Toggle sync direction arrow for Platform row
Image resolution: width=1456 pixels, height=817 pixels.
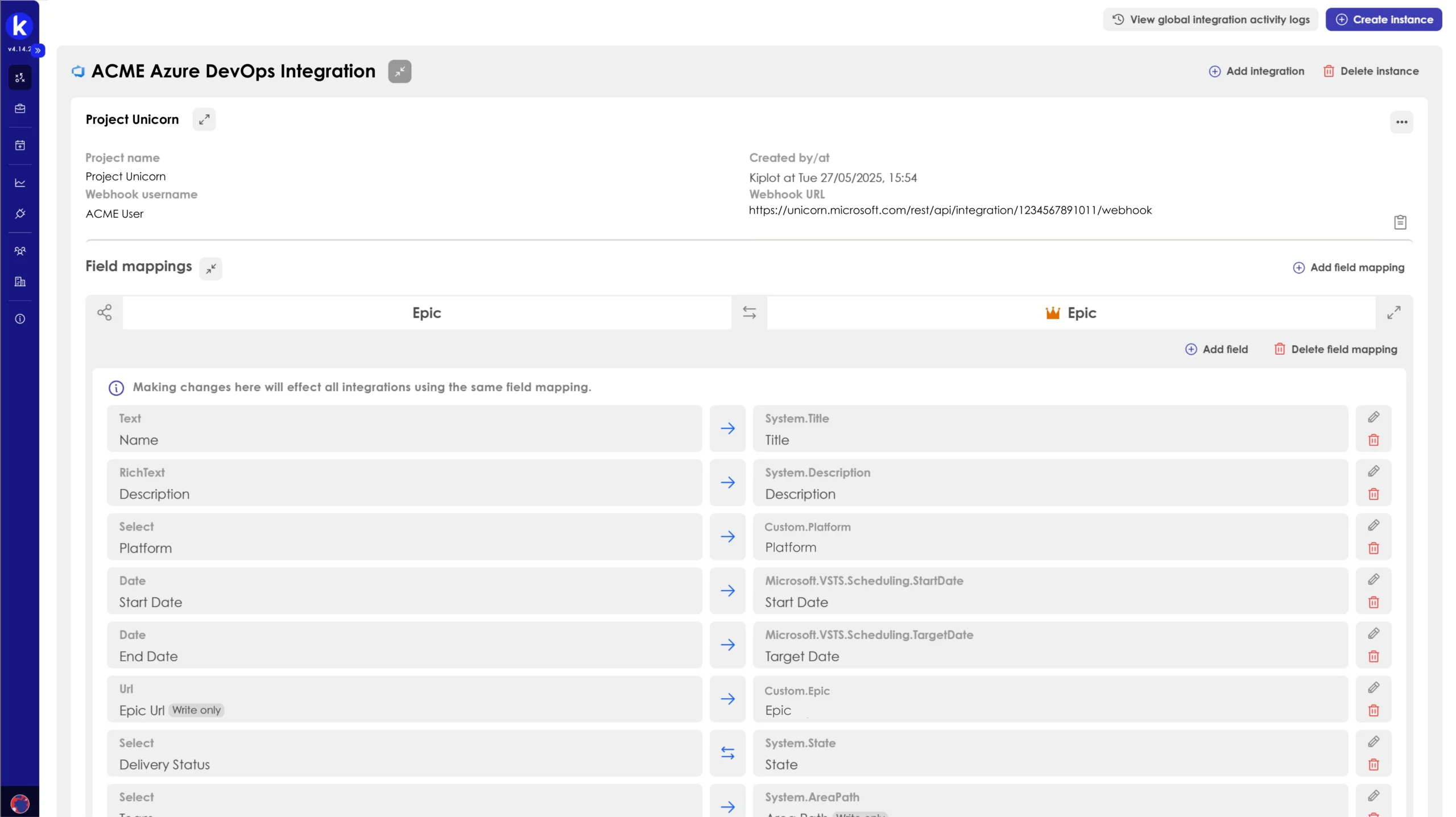click(x=727, y=536)
